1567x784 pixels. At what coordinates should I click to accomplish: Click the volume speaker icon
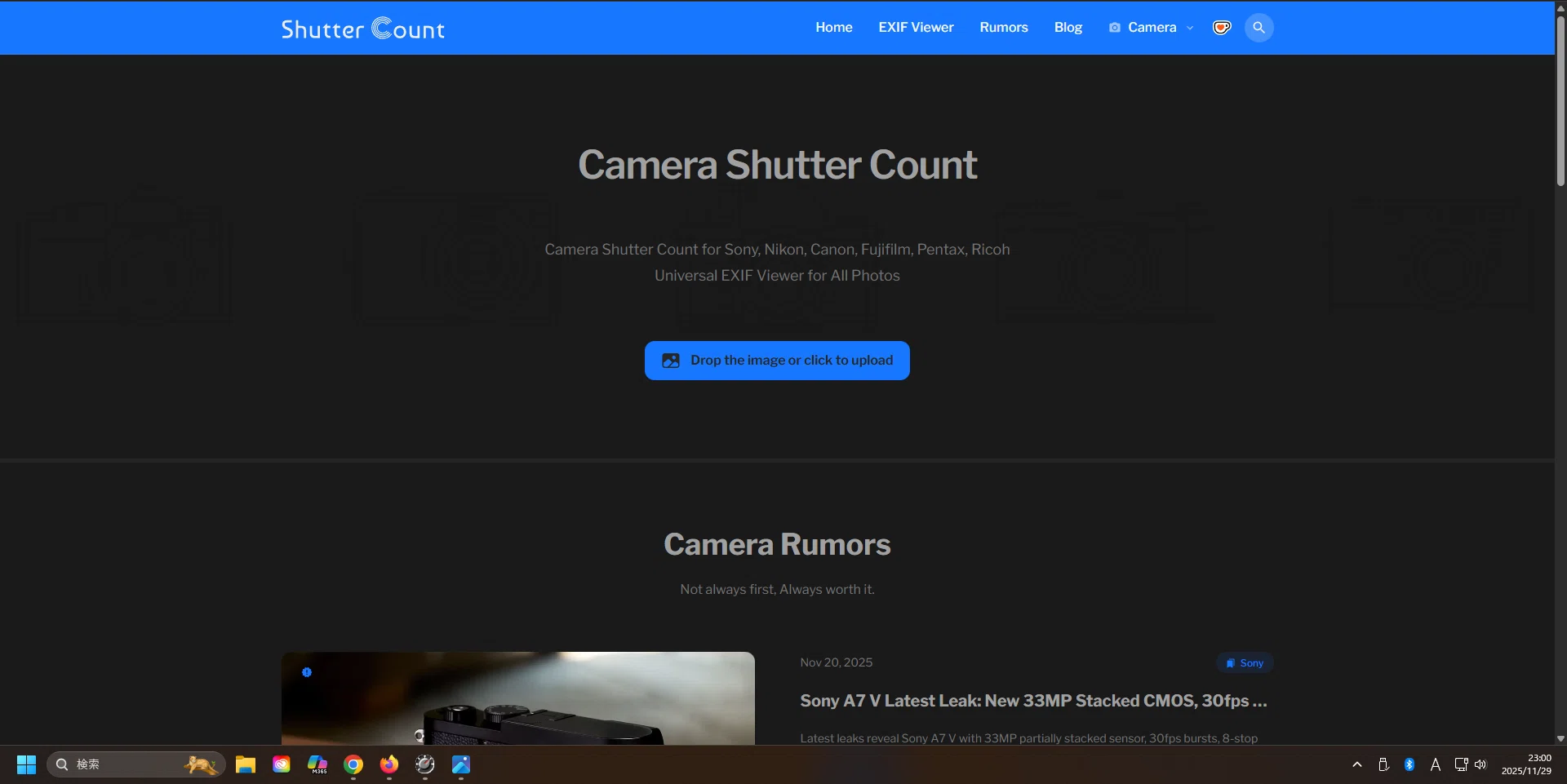tap(1480, 764)
